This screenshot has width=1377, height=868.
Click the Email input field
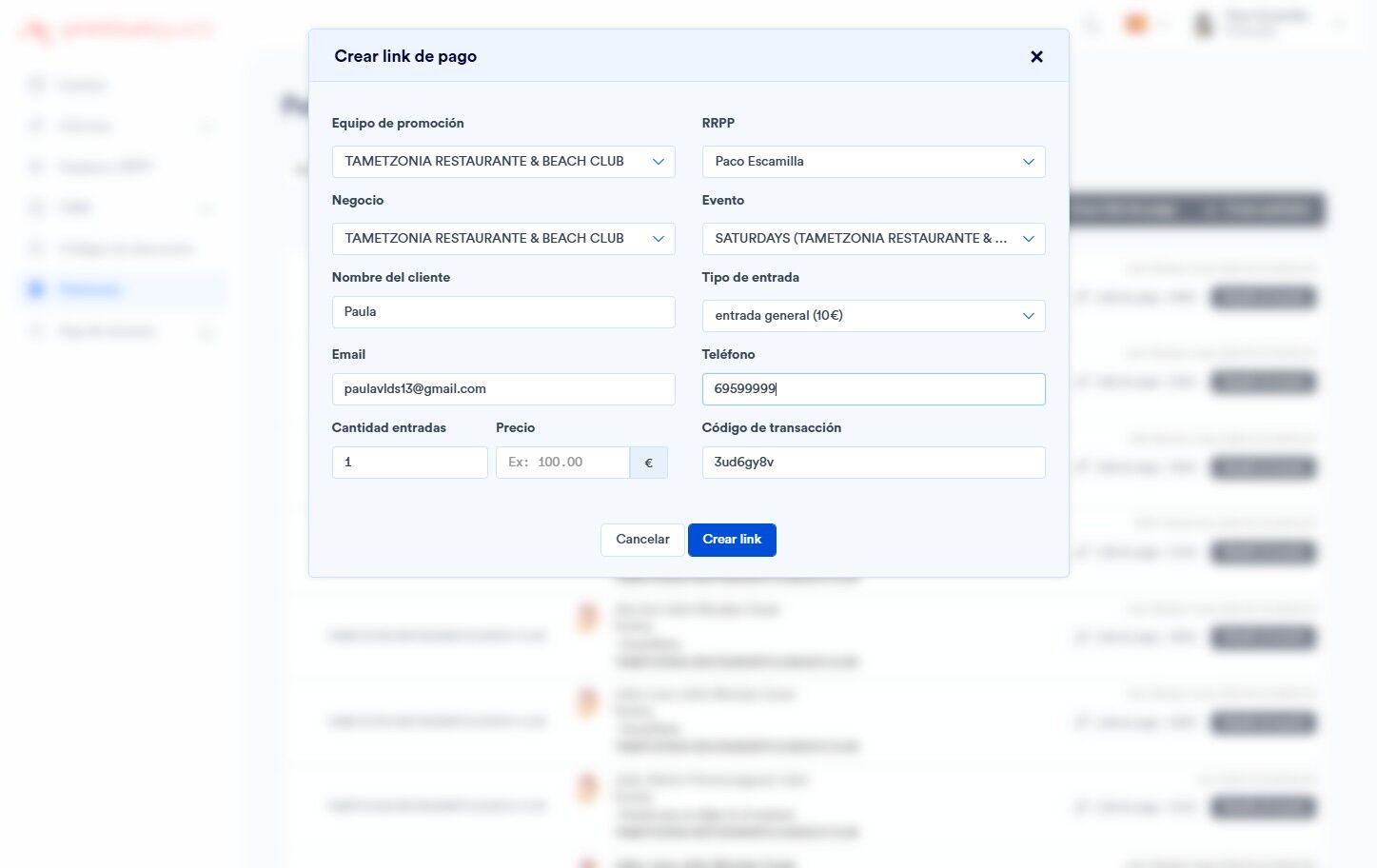tap(503, 389)
